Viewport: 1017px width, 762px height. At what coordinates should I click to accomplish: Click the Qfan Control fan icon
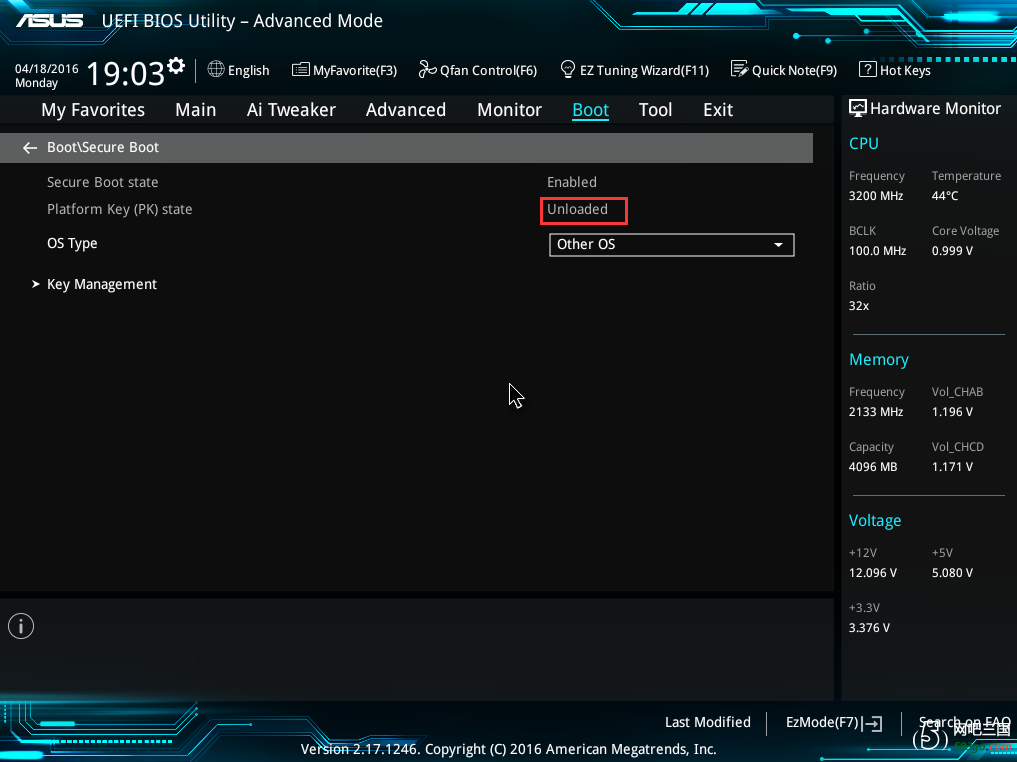click(x=427, y=69)
